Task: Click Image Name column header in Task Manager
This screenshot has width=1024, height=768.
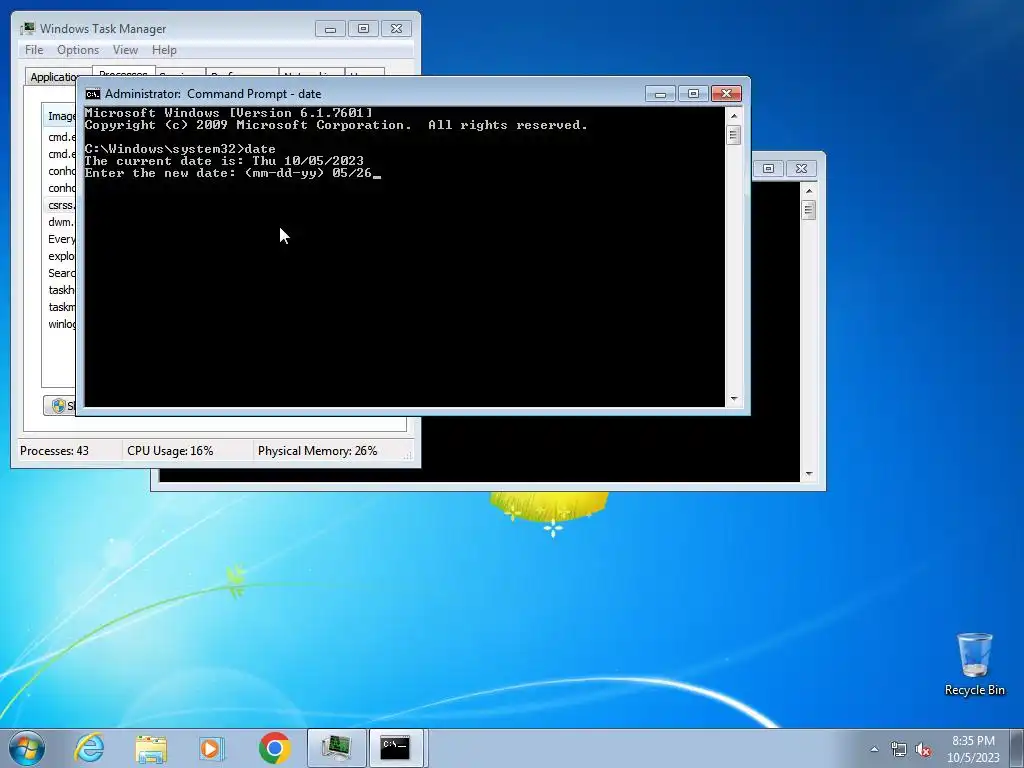Action: click(59, 116)
